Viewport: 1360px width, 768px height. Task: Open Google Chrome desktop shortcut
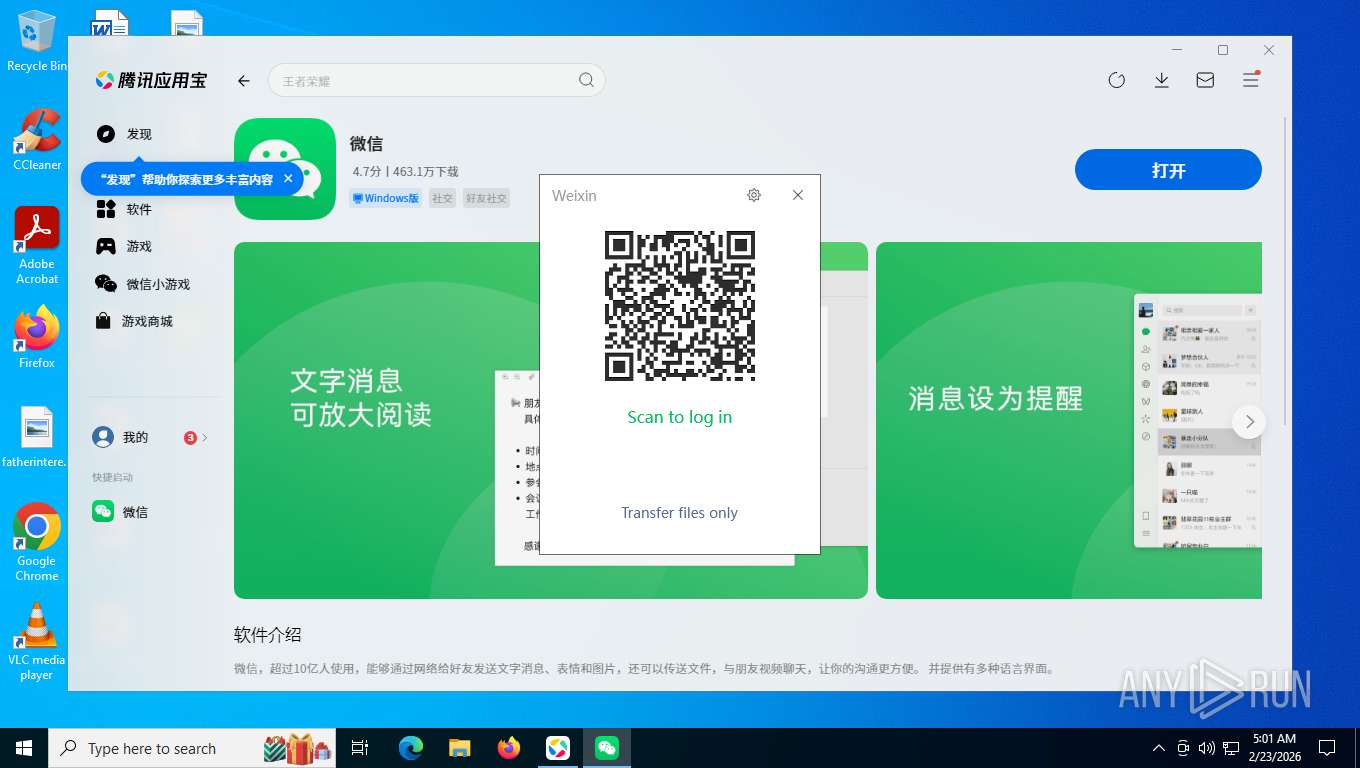(37, 542)
